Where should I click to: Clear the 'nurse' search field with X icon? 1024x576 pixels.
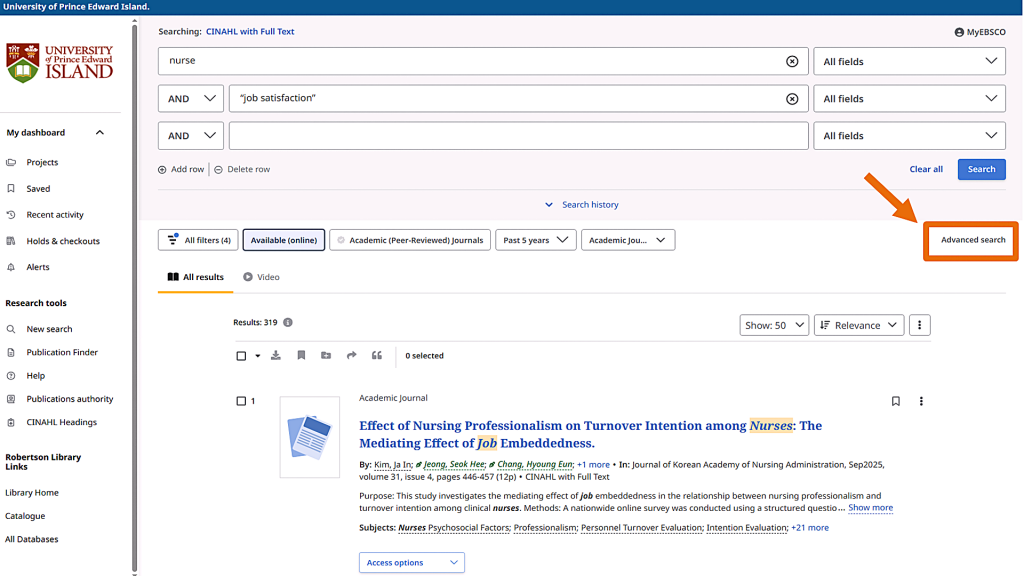792,61
